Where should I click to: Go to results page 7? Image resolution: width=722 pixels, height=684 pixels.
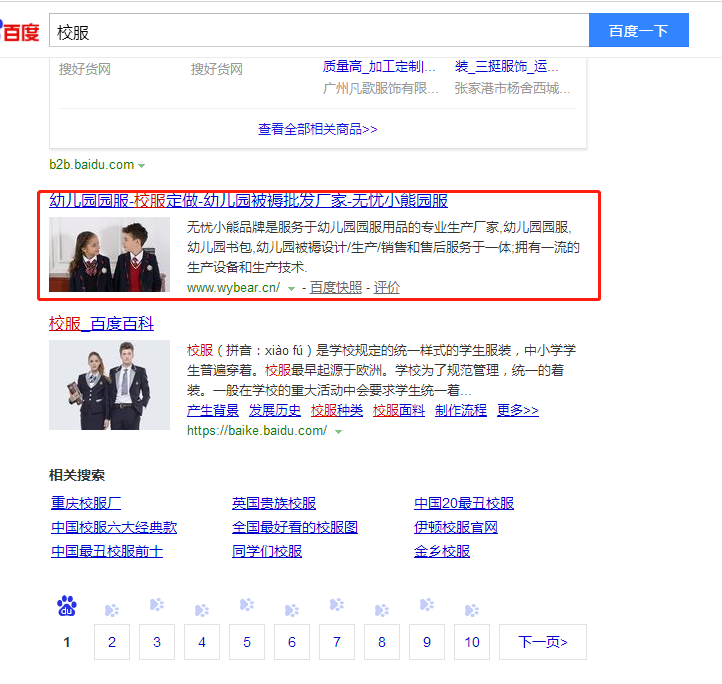pyautogui.click(x=337, y=642)
